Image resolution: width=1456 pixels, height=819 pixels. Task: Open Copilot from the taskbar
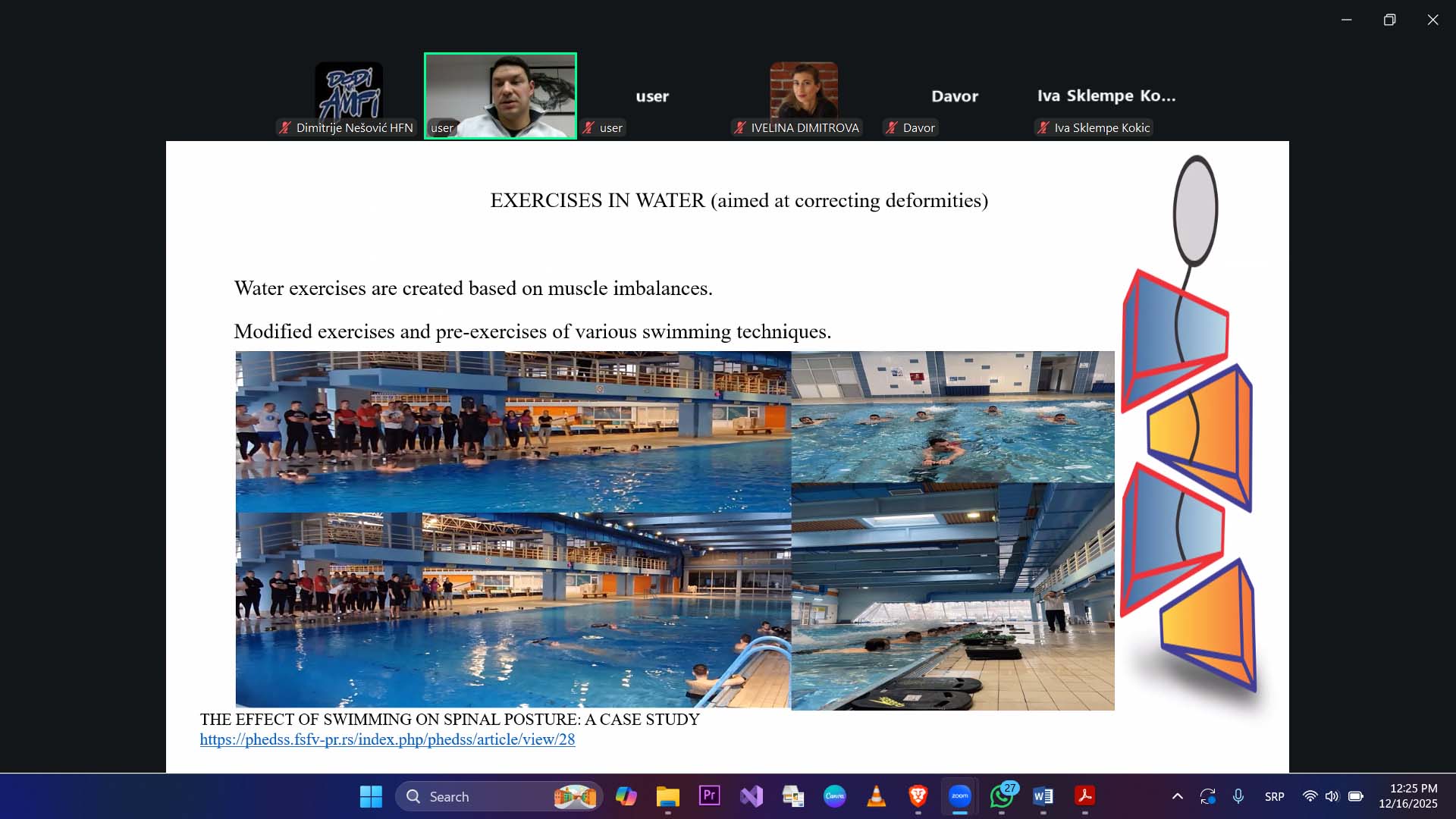[626, 796]
